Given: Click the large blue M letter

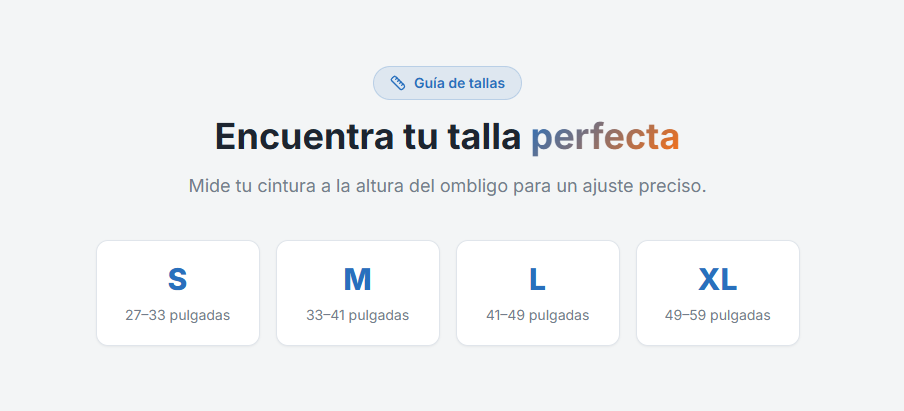Looking at the screenshot, I should [x=357, y=279].
